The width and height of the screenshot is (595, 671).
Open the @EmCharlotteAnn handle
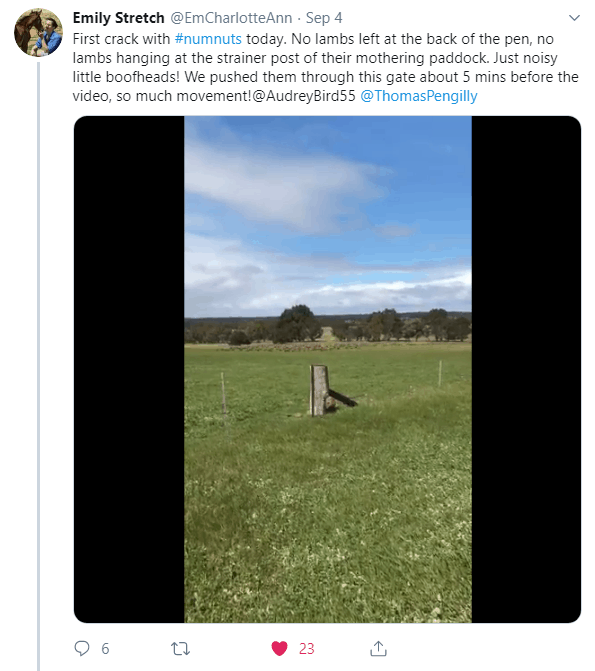click(x=231, y=18)
